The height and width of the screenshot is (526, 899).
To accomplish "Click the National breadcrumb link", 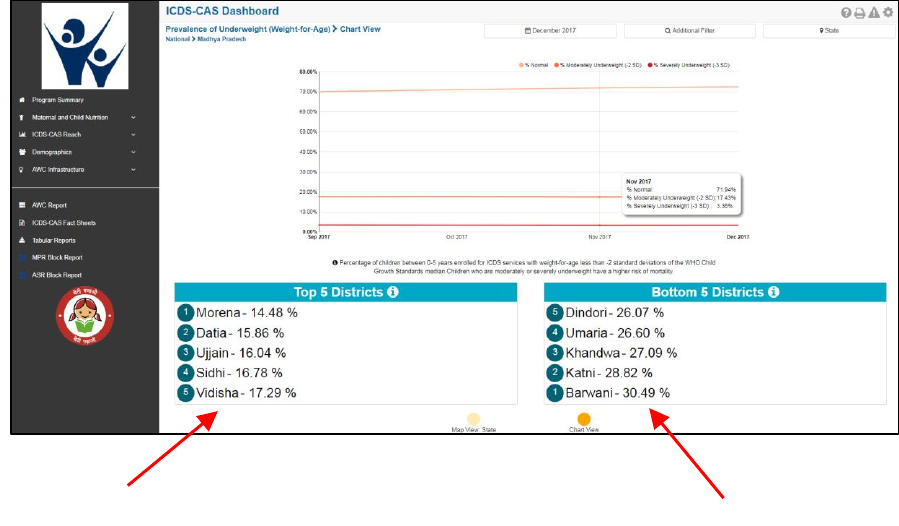I will coord(177,39).
